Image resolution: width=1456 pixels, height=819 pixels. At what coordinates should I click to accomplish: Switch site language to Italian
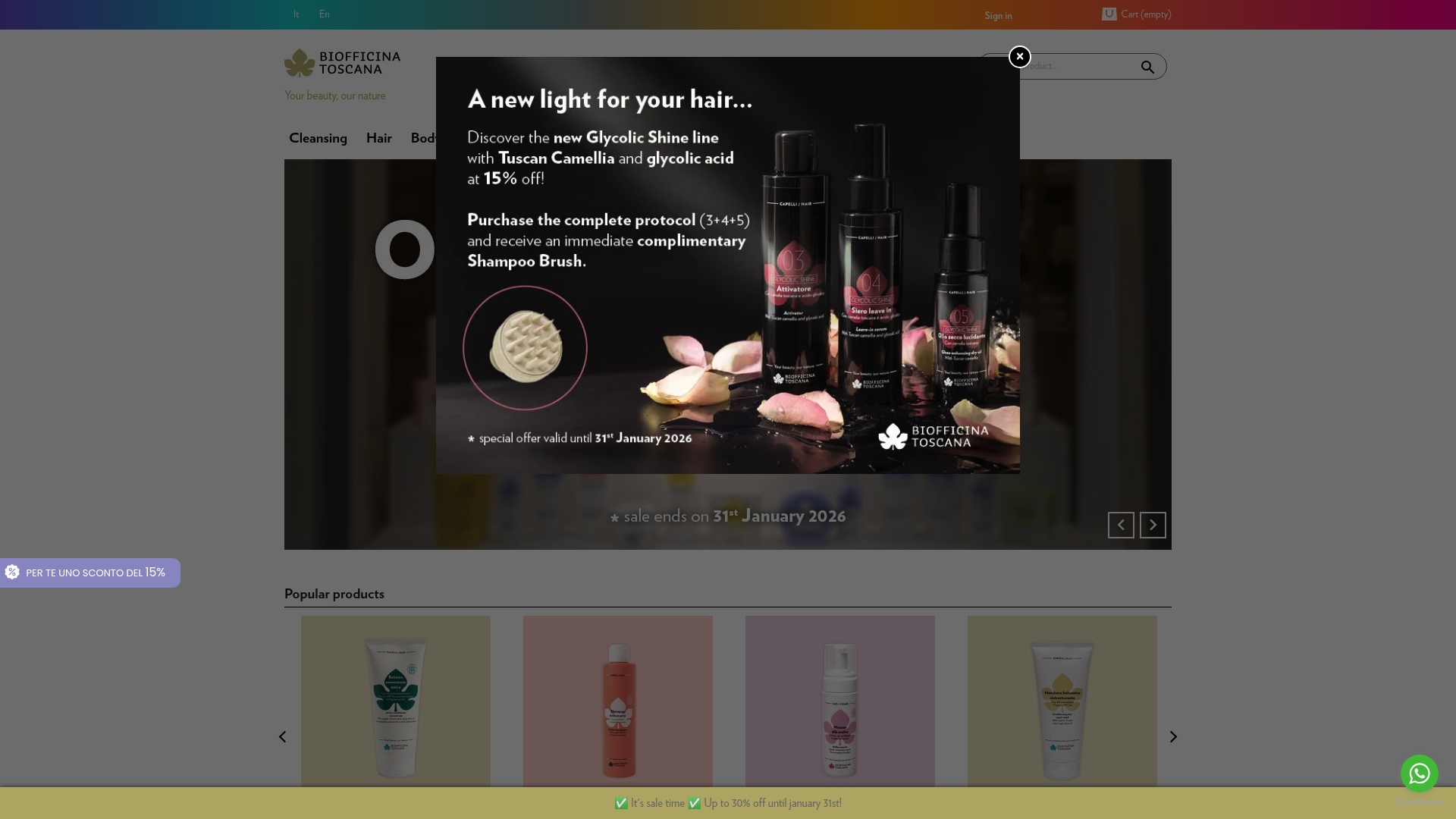coord(296,14)
